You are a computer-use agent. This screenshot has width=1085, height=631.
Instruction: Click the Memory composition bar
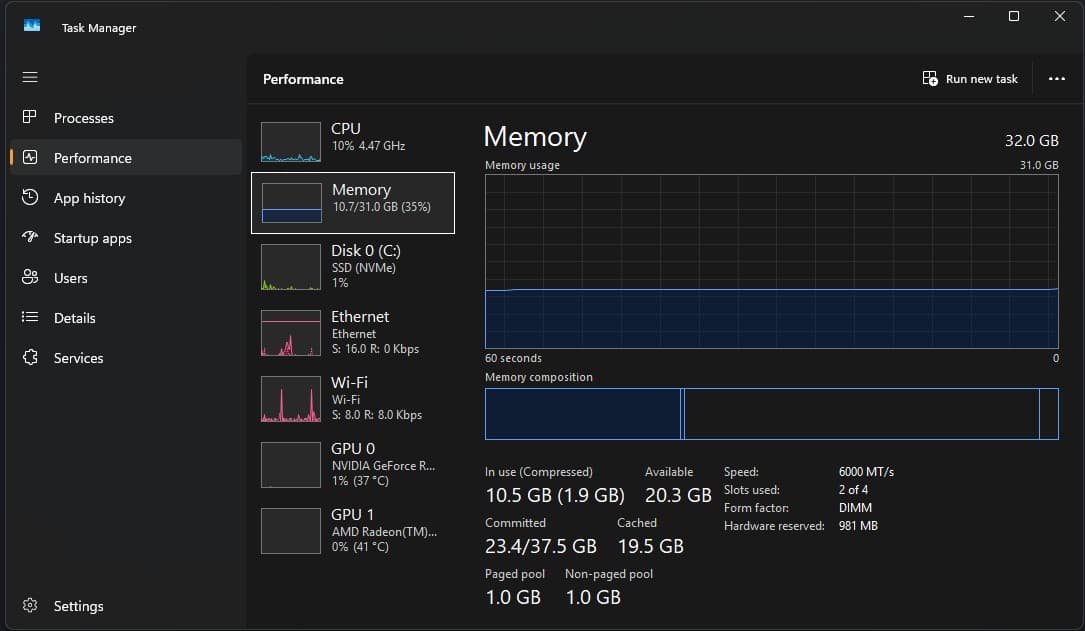[x=771, y=414]
